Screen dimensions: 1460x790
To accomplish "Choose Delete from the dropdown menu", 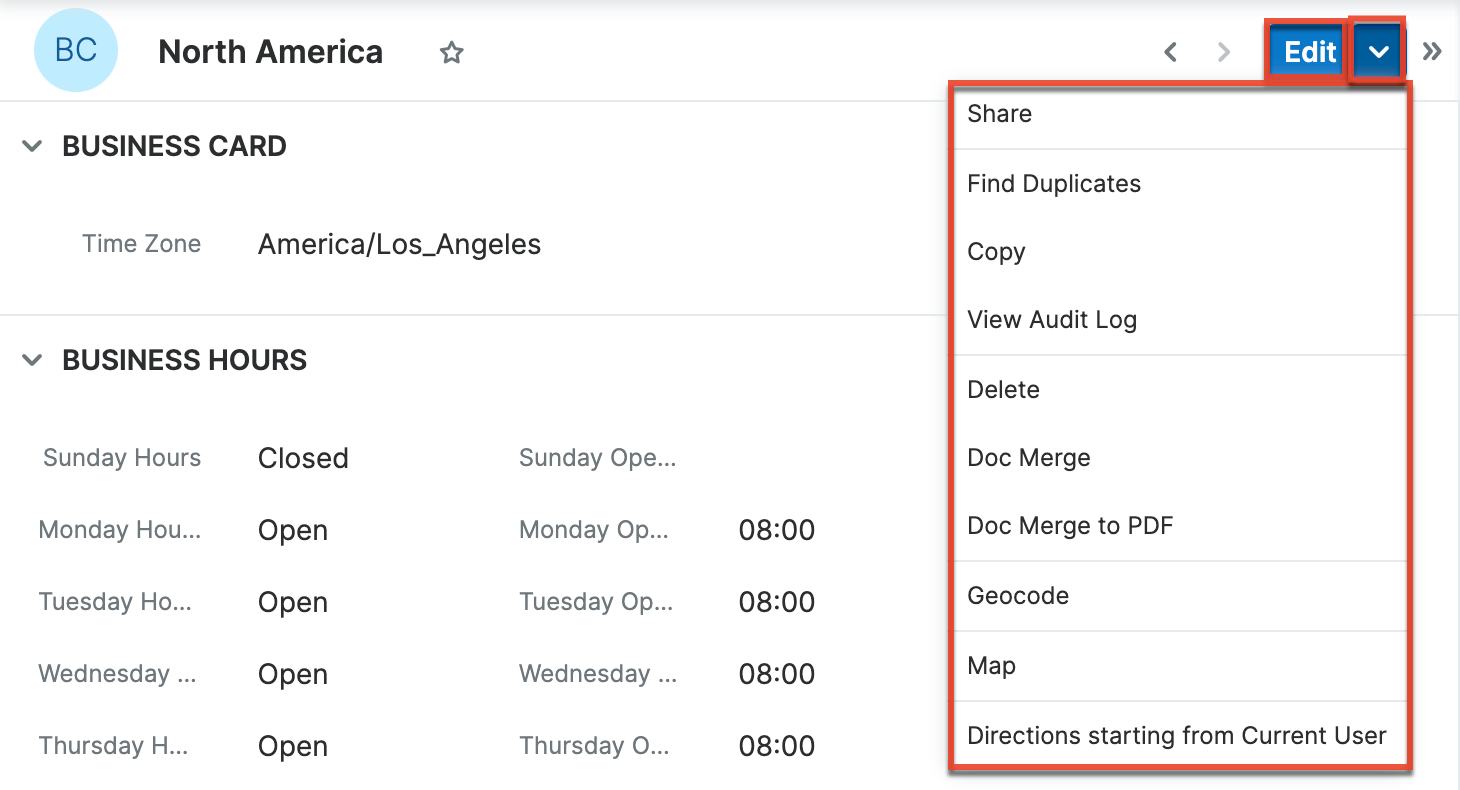I will click(x=1003, y=390).
